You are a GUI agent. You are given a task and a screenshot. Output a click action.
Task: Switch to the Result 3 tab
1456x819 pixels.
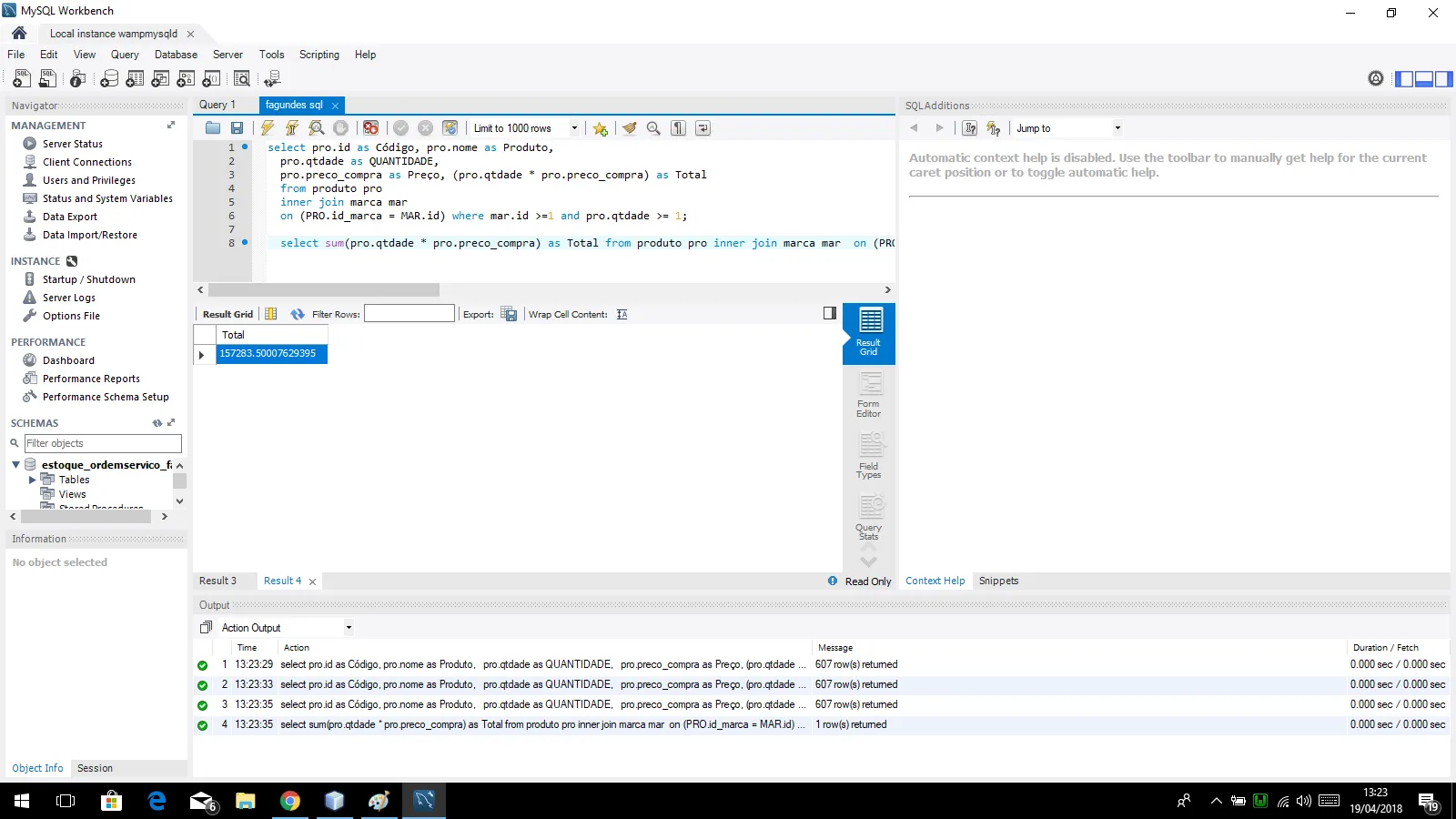click(x=217, y=581)
